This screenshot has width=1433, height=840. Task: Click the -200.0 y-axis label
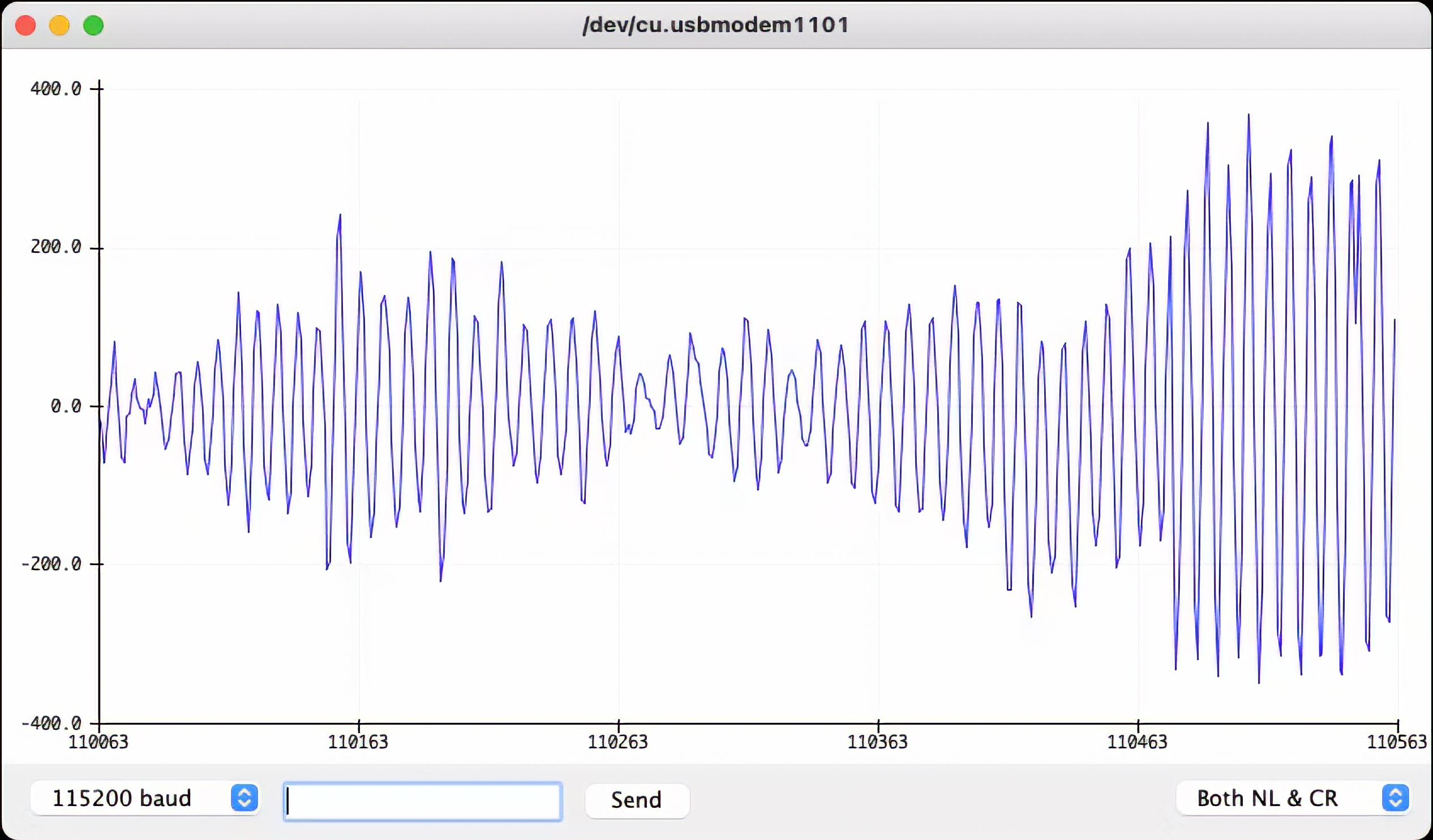click(x=51, y=564)
